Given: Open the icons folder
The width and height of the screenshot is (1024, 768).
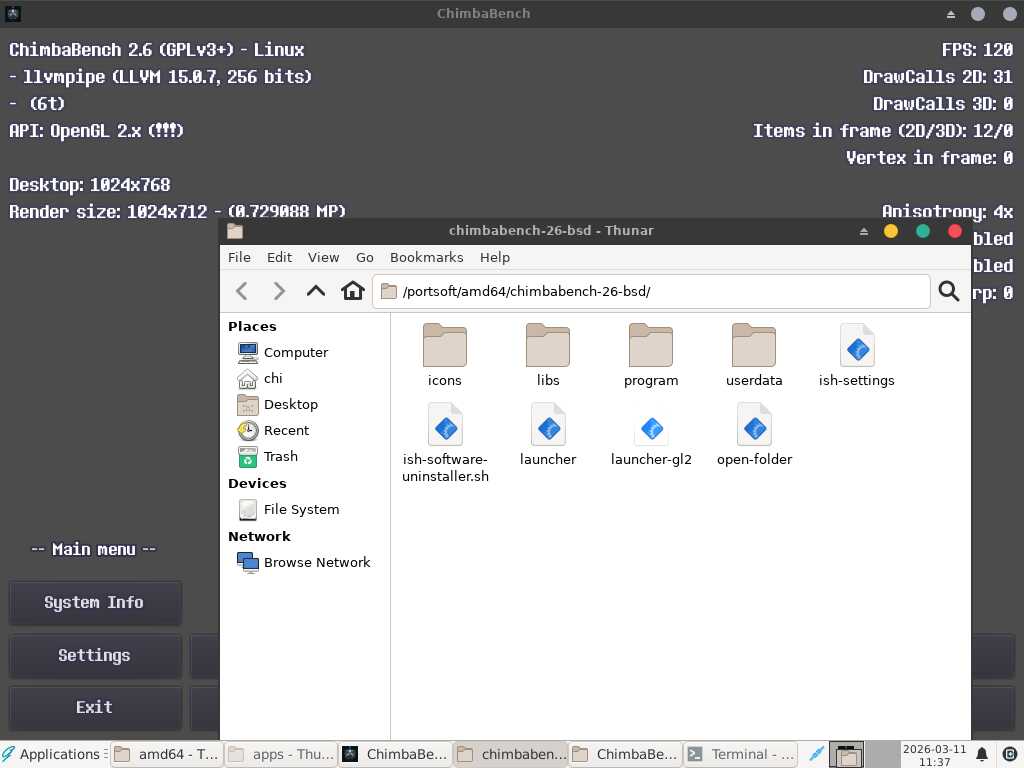Looking at the screenshot, I should 445,355.
